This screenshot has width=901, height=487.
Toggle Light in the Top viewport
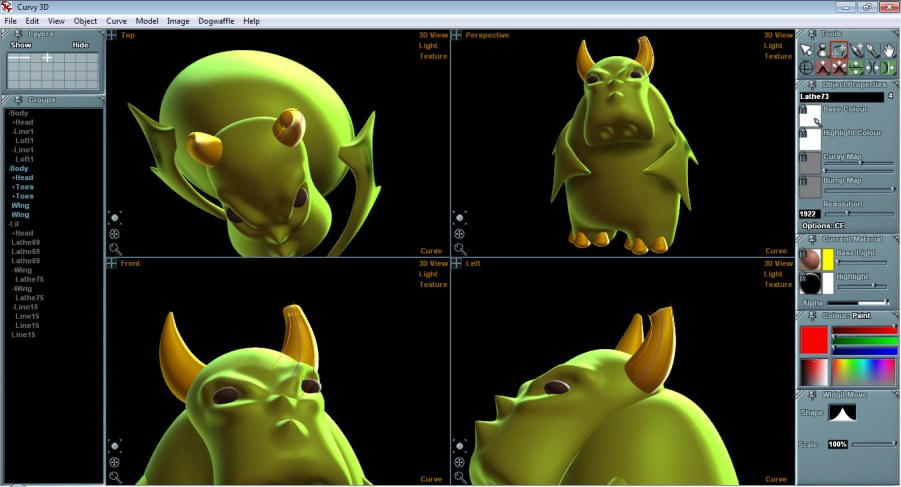coord(428,45)
